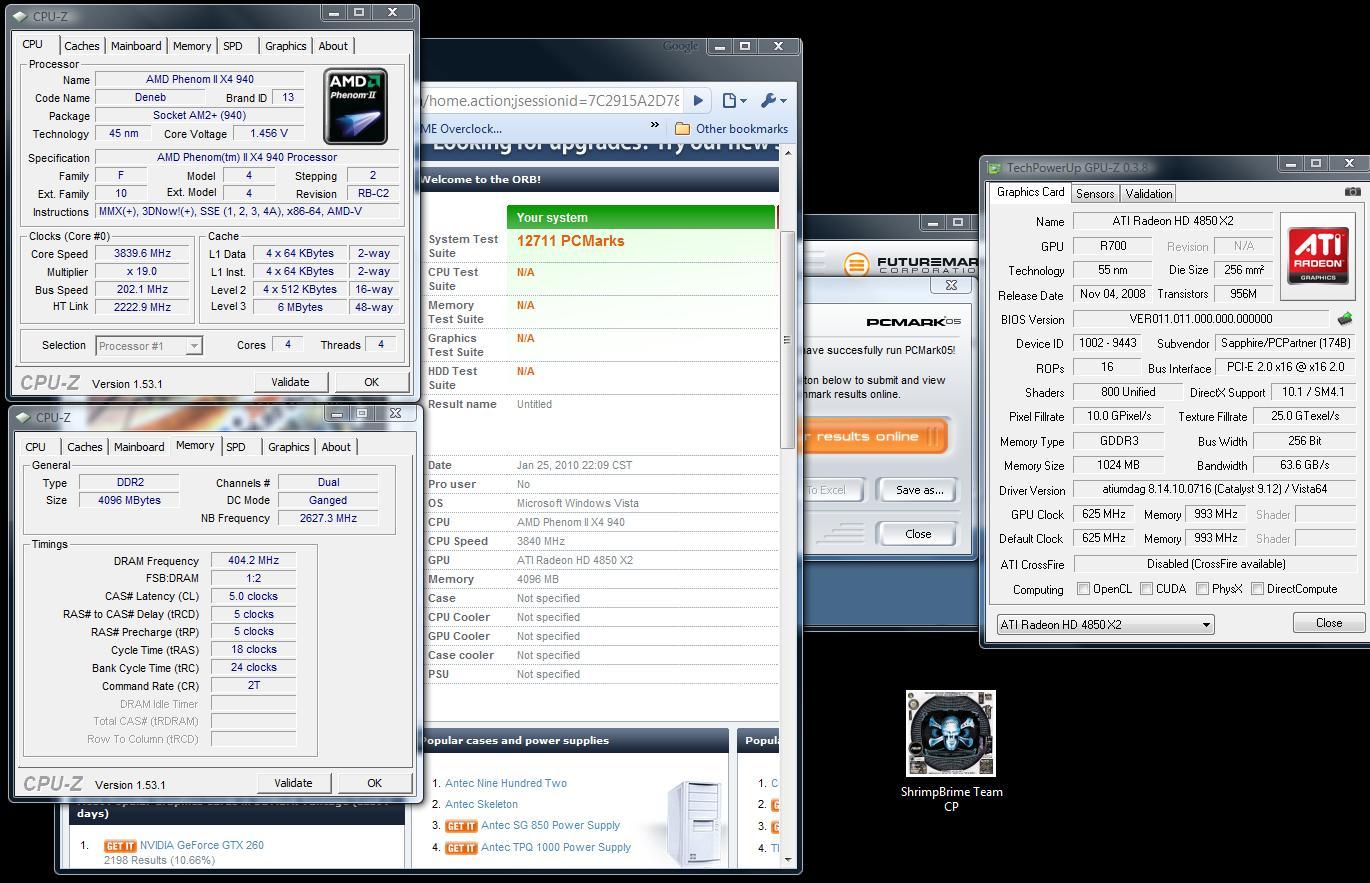The width and height of the screenshot is (1370, 883).
Task: Click the GPU-Z title bar icon
Action: point(995,168)
